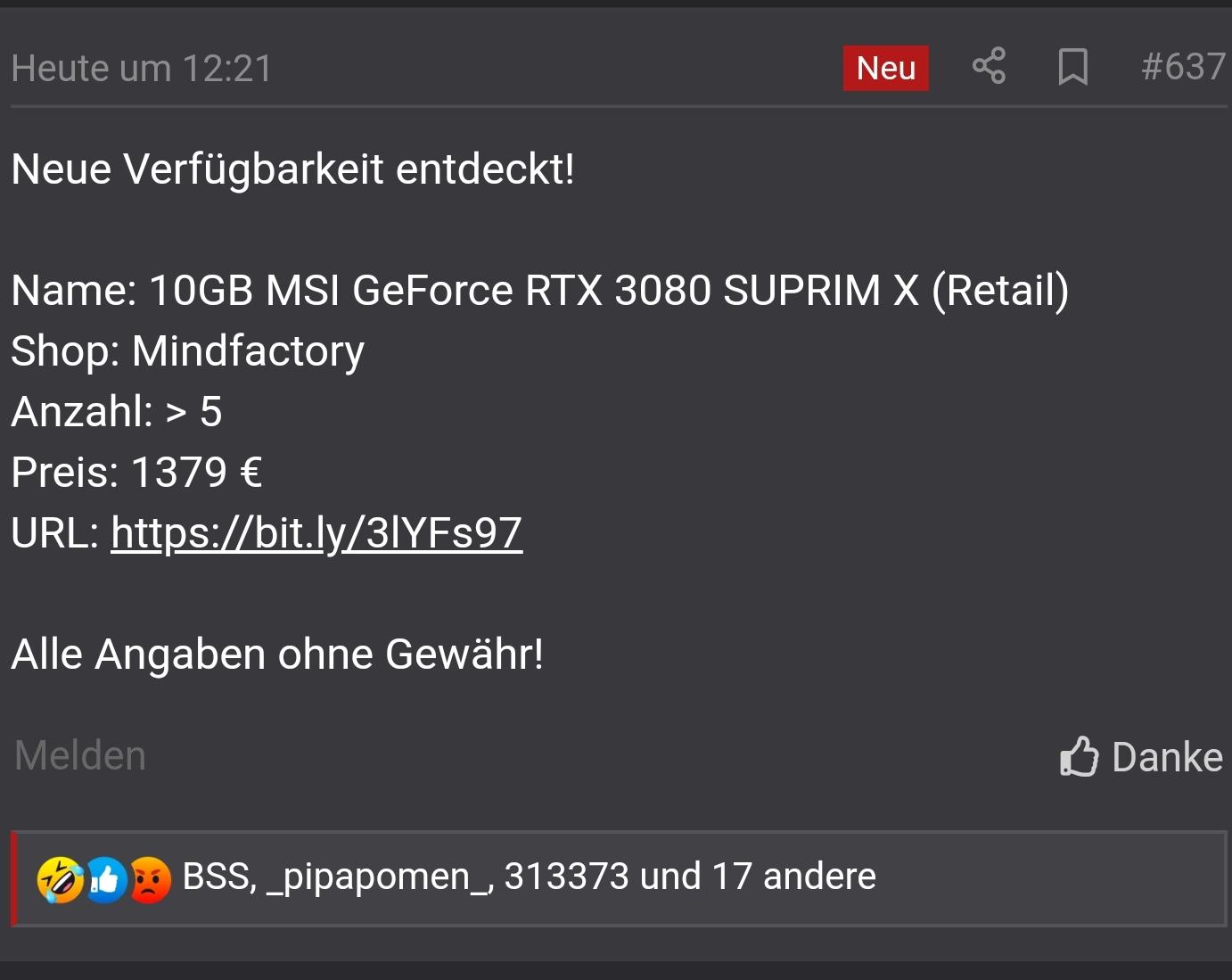Click the blue thumbs-up reaction emoji

click(x=107, y=879)
